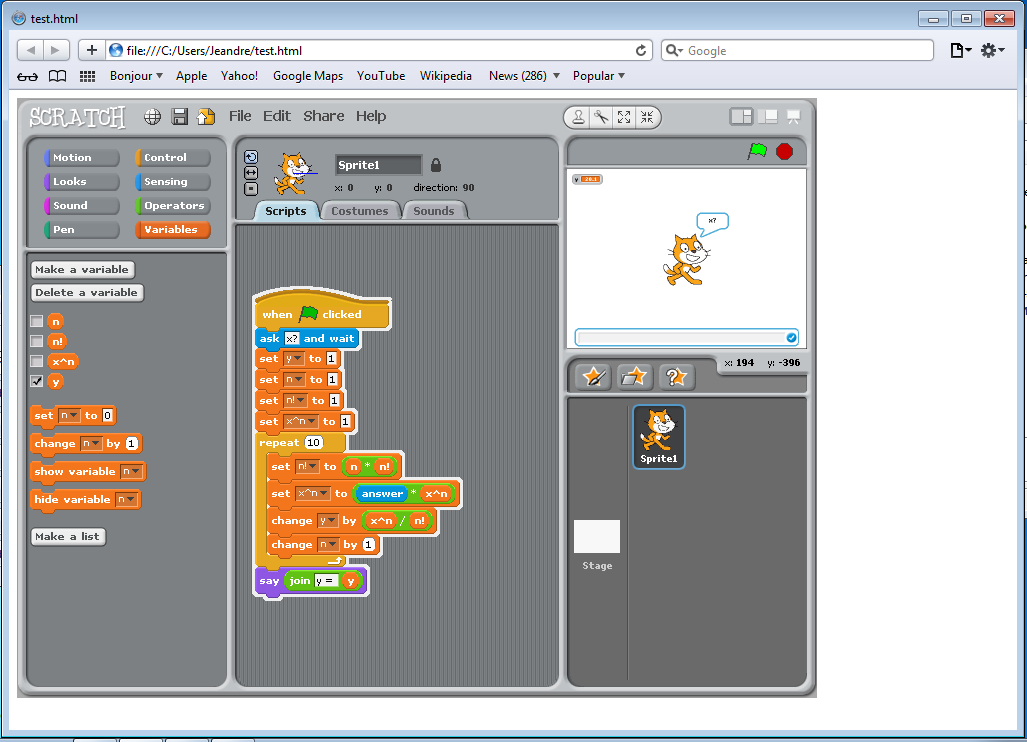Check the n! variable monitor checkbox
This screenshot has height=742, width=1027.
point(37,341)
